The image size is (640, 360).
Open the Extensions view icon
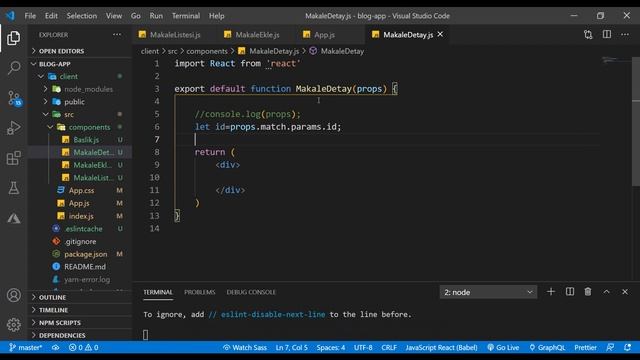pos(13,158)
